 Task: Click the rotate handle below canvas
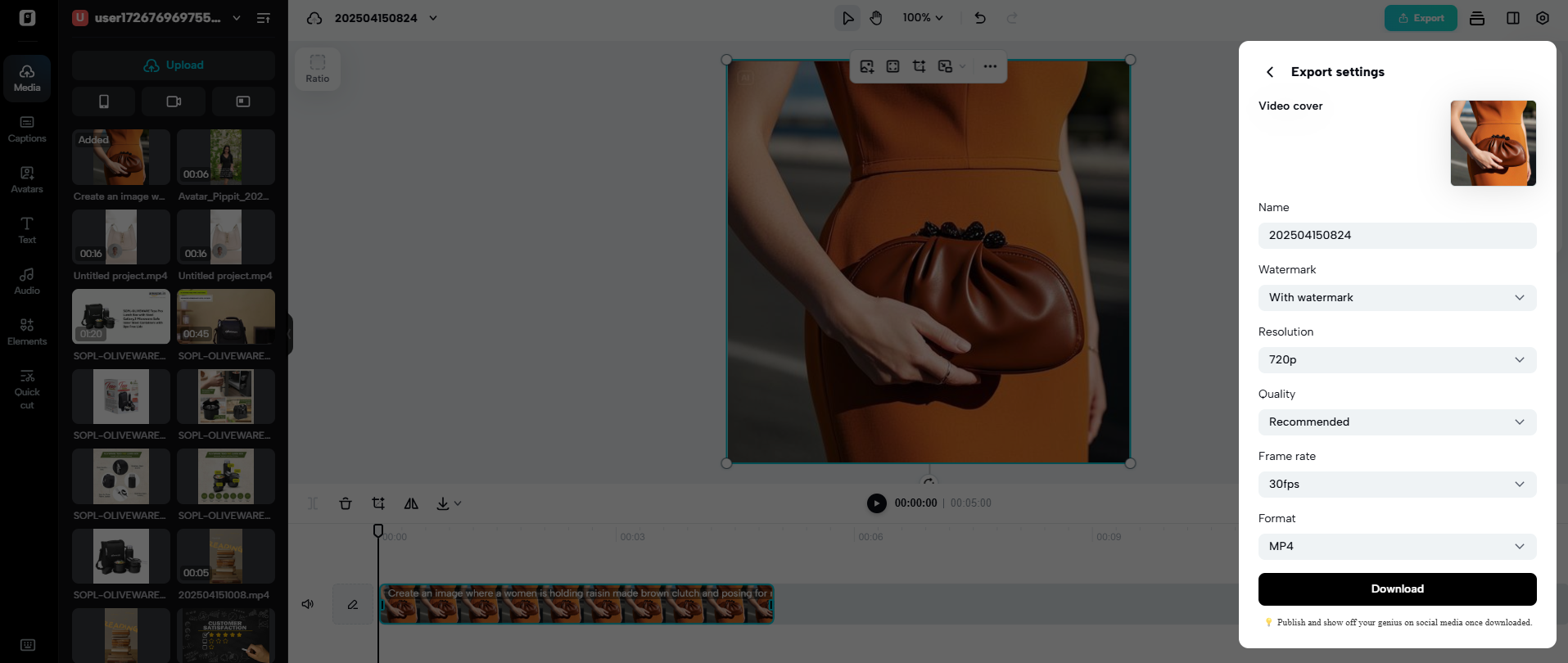coord(929,482)
